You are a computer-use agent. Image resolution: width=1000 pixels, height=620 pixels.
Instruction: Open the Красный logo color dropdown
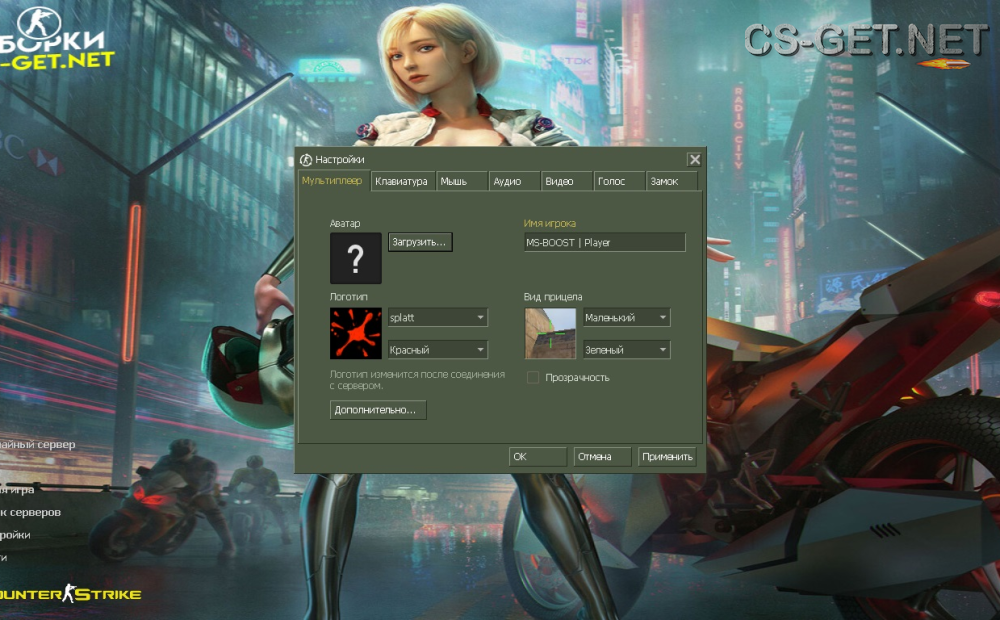coord(436,348)
